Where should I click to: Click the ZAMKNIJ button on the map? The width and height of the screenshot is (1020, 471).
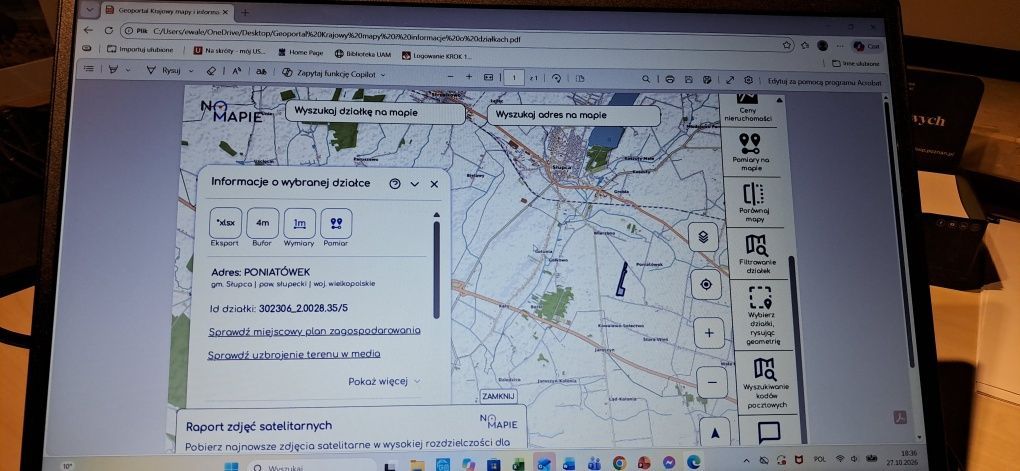(x=498, y=396)
